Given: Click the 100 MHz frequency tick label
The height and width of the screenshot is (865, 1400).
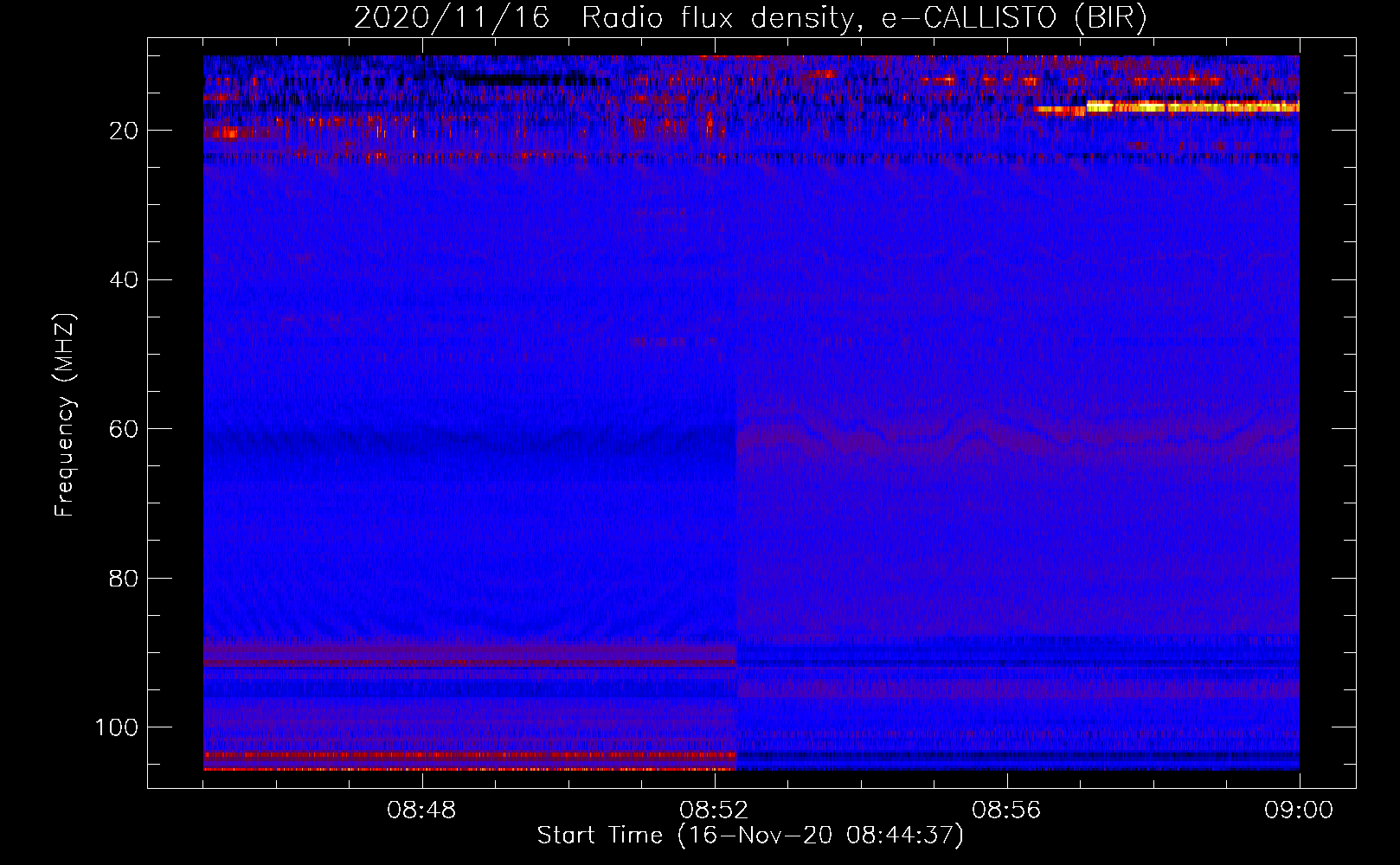Looking at the screenshot, I should click(117, 727).
